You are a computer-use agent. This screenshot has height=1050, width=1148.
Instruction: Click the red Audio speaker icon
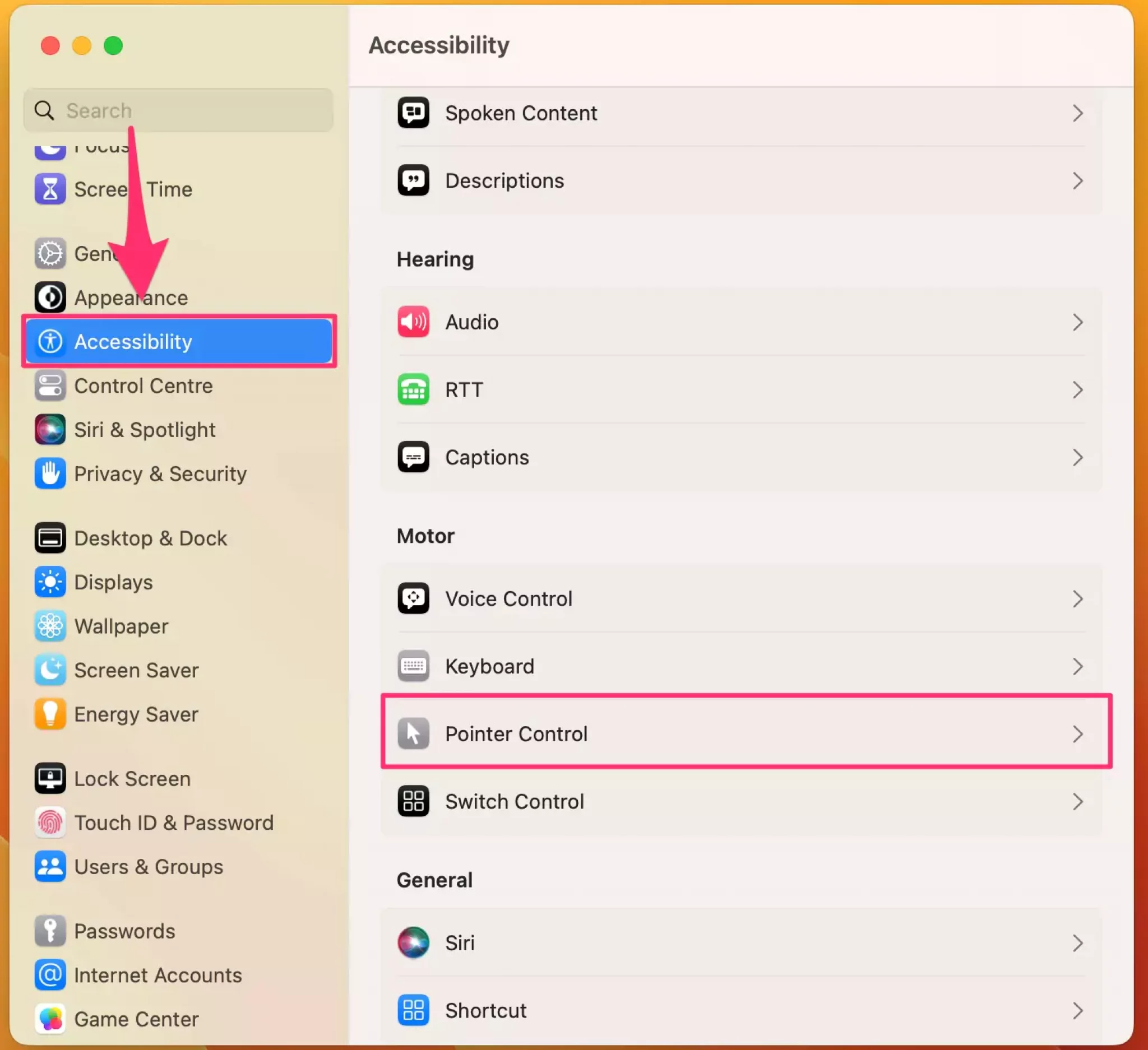click(x=414, y=322)
